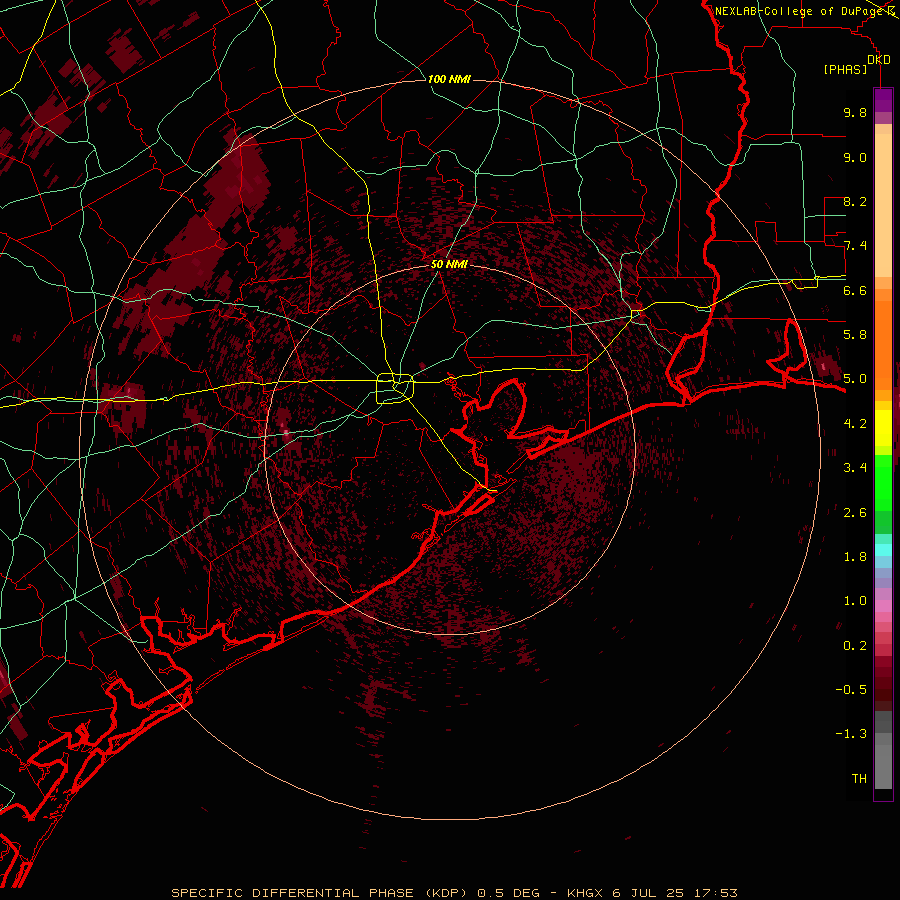Click the bright green segment of the color bar

coord(883,483)
